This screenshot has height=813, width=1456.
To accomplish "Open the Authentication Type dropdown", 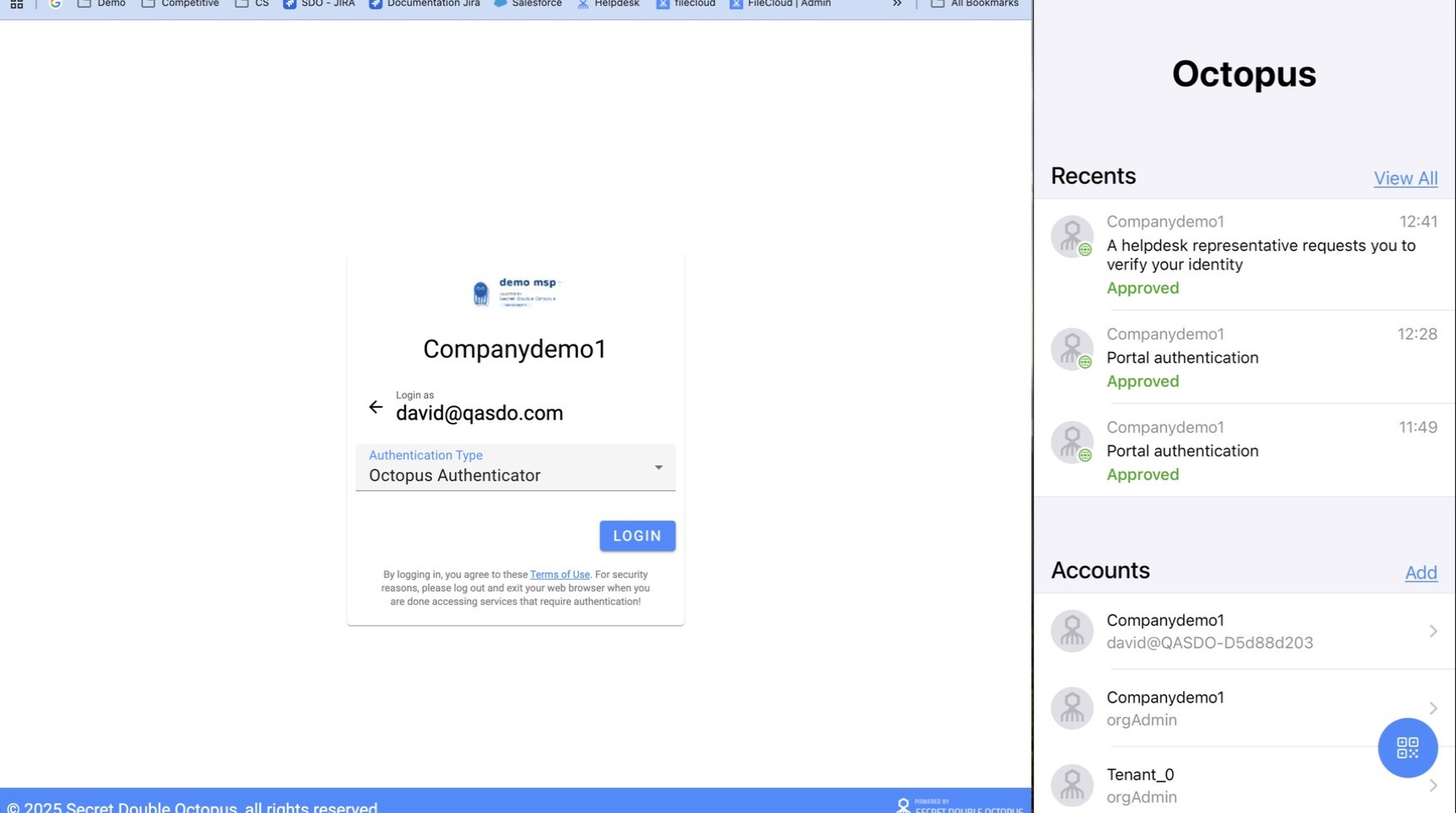I will coord(516,468).
